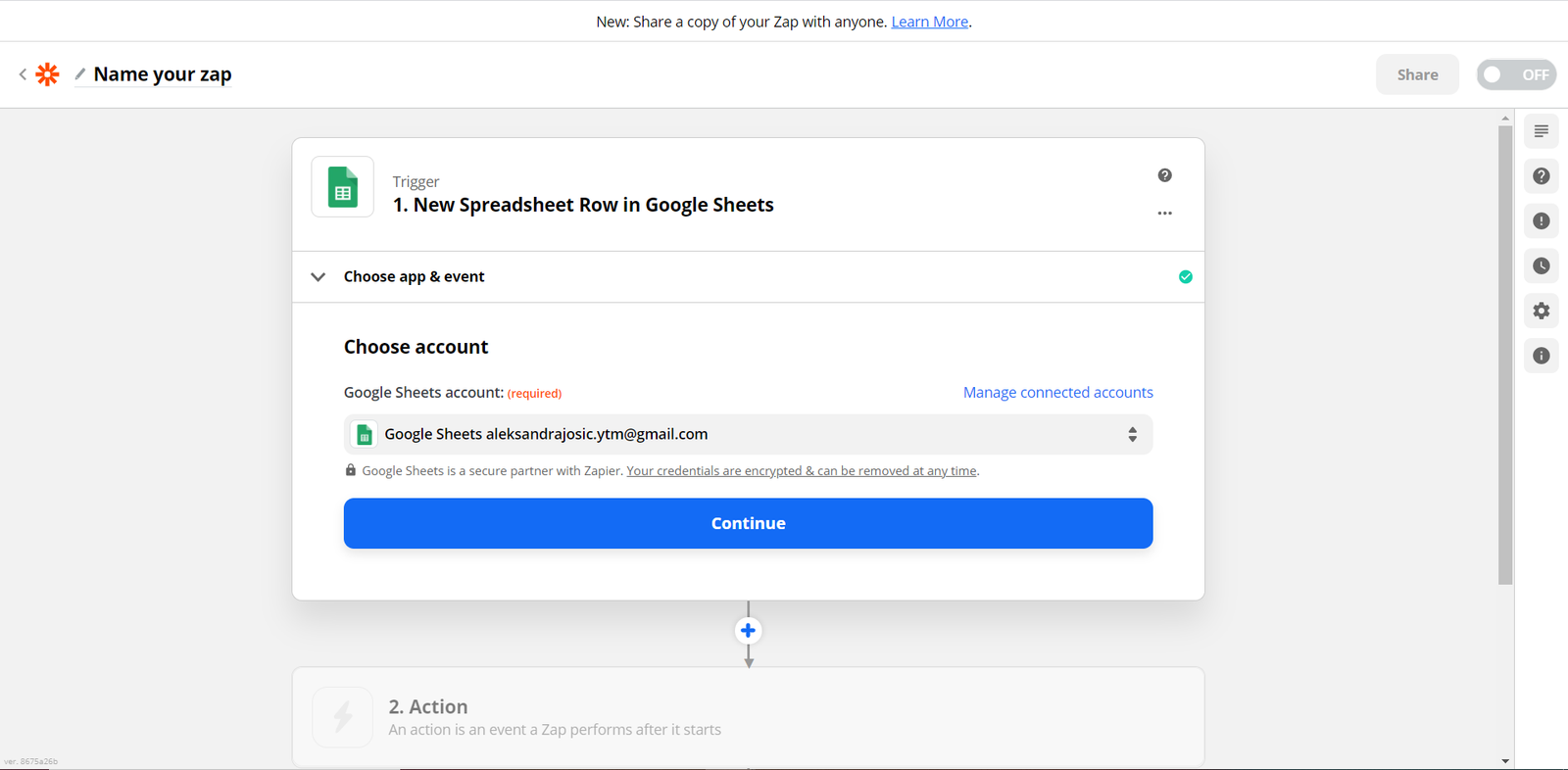The height and width of the screenshot is (770, 1568).
Task: Open the info details icon in sidebar
Action: tap(1541, 356)
